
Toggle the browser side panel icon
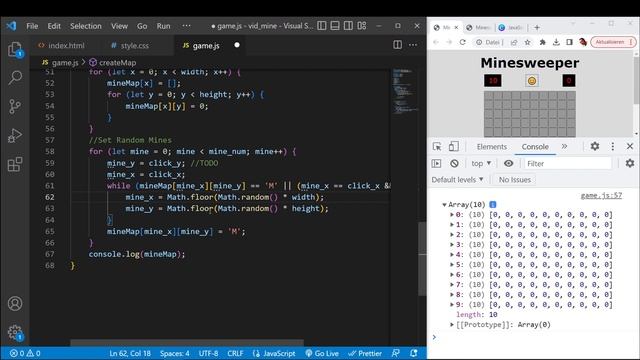click(x=569, y=42)
